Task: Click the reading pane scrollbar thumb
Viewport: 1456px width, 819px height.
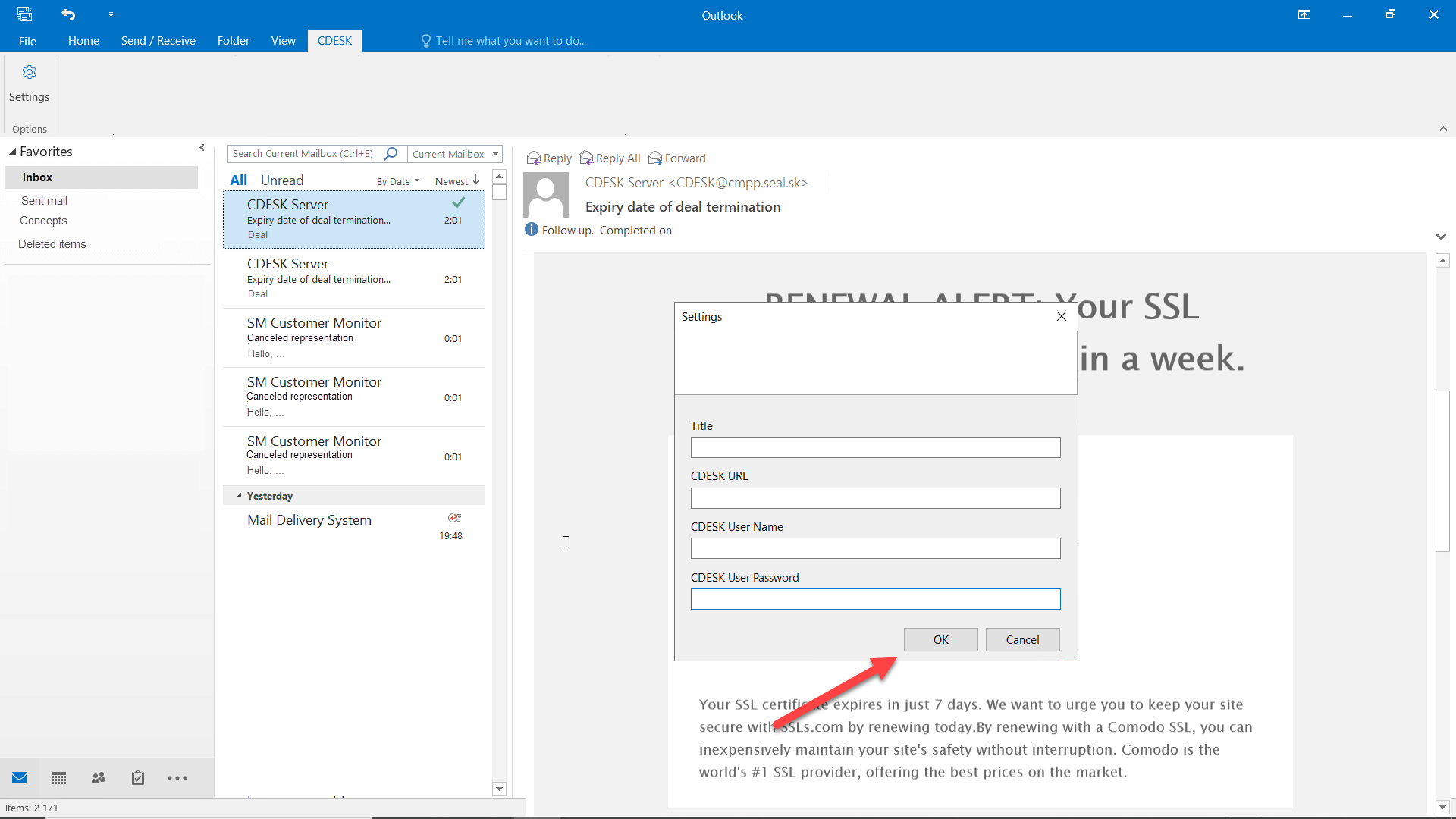Action: pyautogui.click(x=1442, y=471)
